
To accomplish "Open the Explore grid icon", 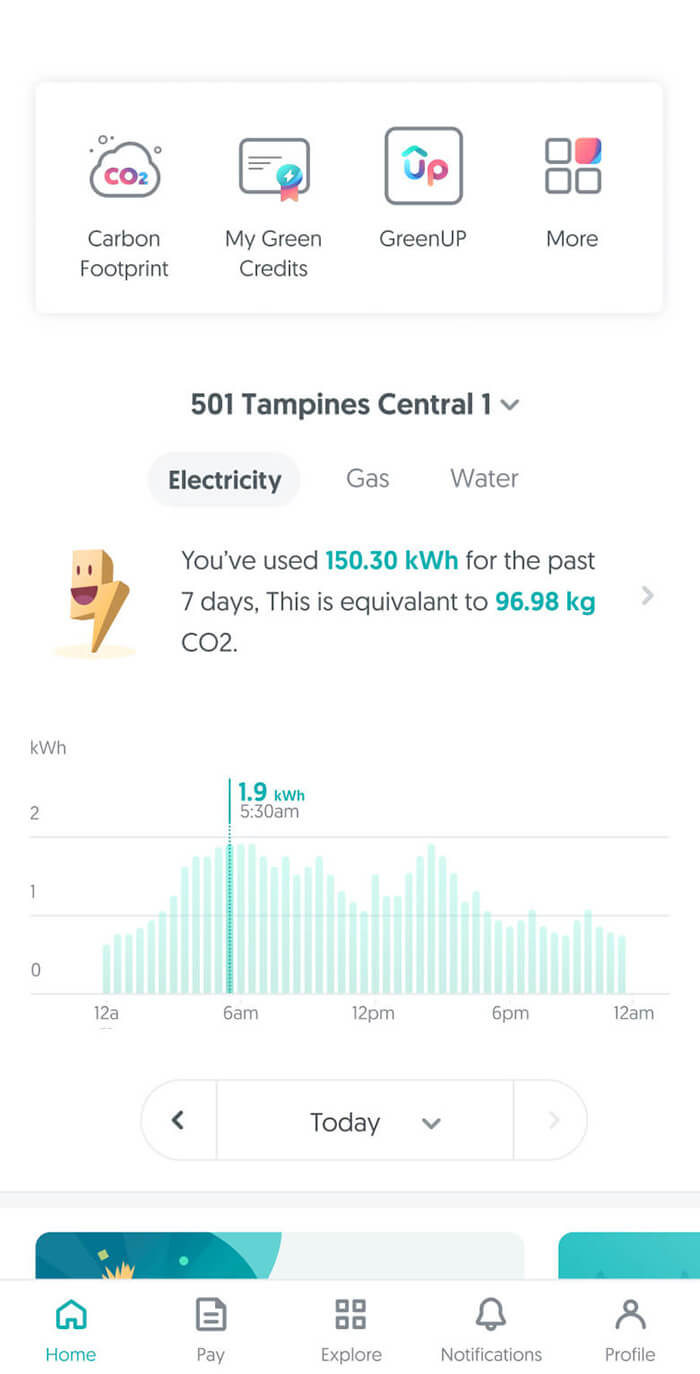I will 350,1330.
